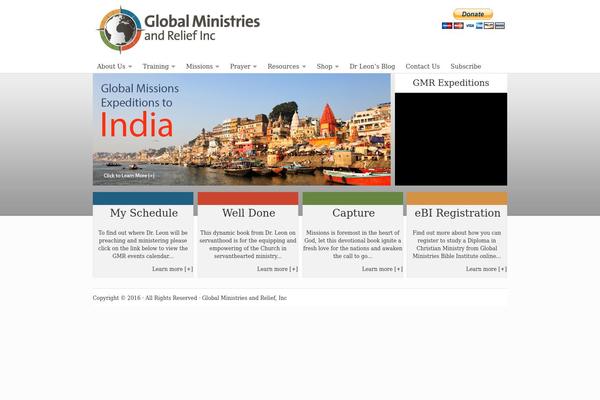Viewport: 600px width, 400px height.
Task: Click the copyright footer text
Action: click(189, 298)
